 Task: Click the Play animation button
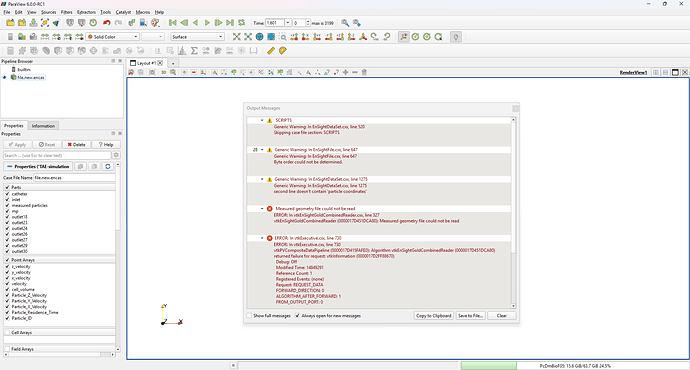[x=207, y=23]
